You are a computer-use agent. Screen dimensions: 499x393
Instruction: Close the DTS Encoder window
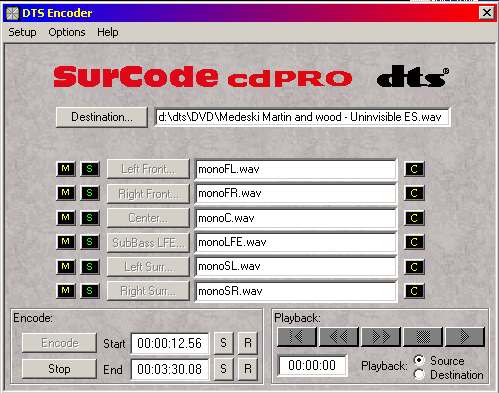(487, 13)
